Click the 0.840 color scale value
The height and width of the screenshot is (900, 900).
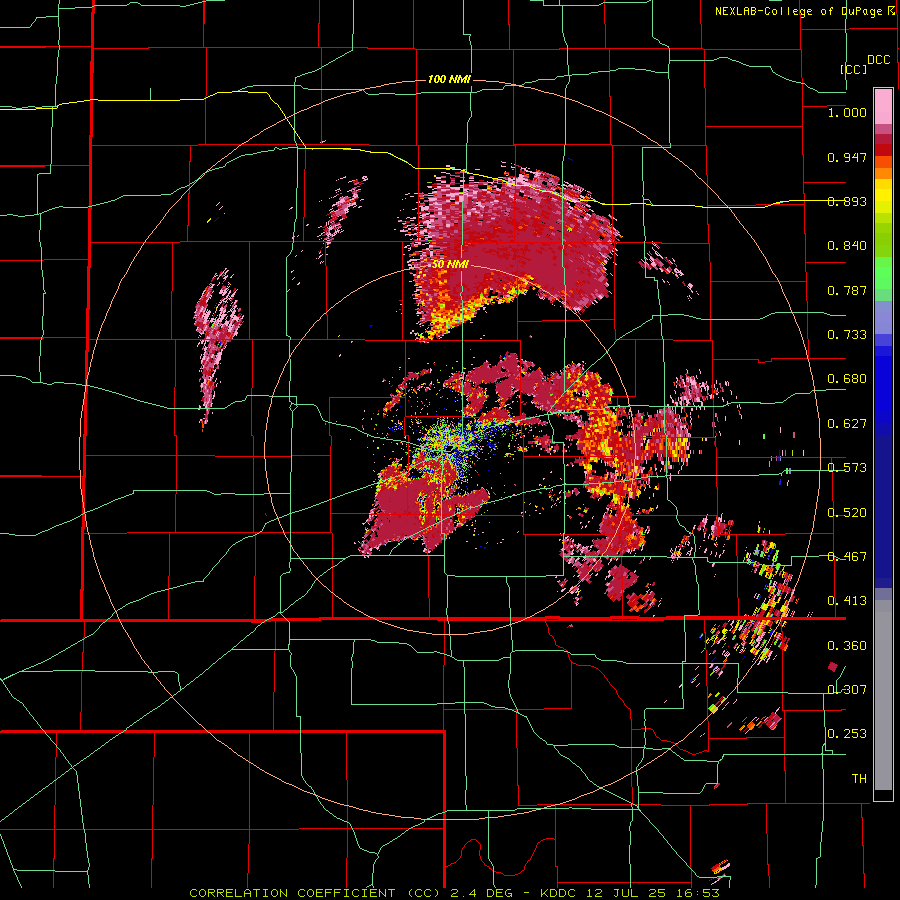point(847,246)
